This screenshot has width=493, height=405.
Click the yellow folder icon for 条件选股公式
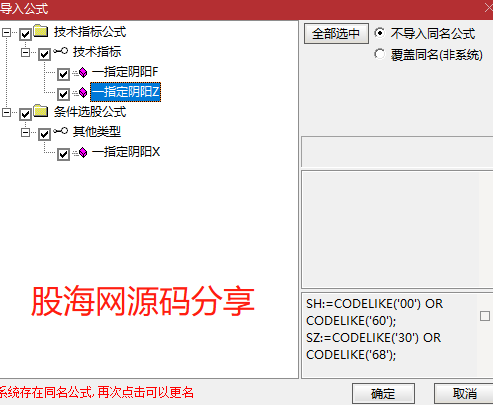41,111
